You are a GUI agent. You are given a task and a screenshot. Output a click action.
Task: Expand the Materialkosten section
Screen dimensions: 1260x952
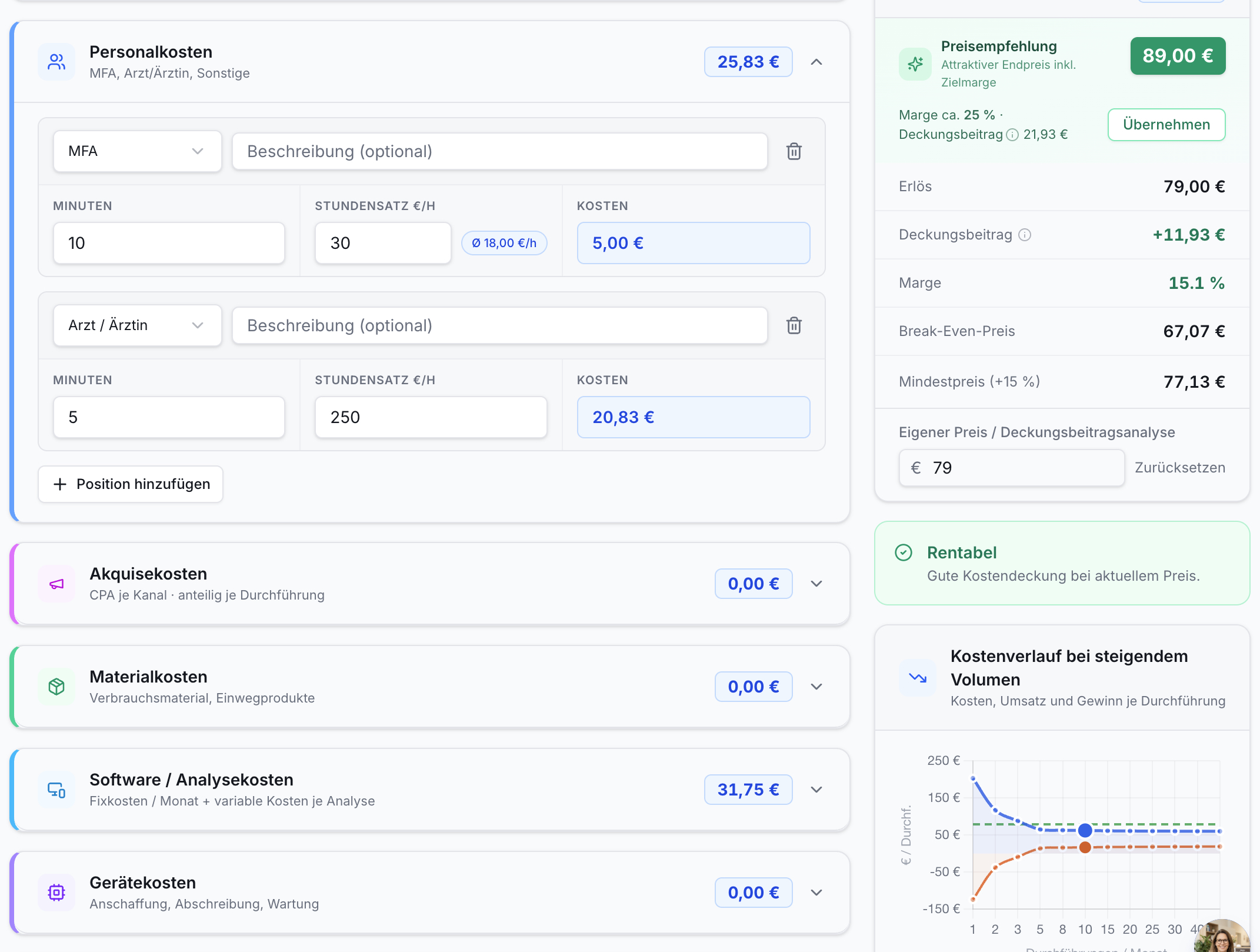pos(816,687)
